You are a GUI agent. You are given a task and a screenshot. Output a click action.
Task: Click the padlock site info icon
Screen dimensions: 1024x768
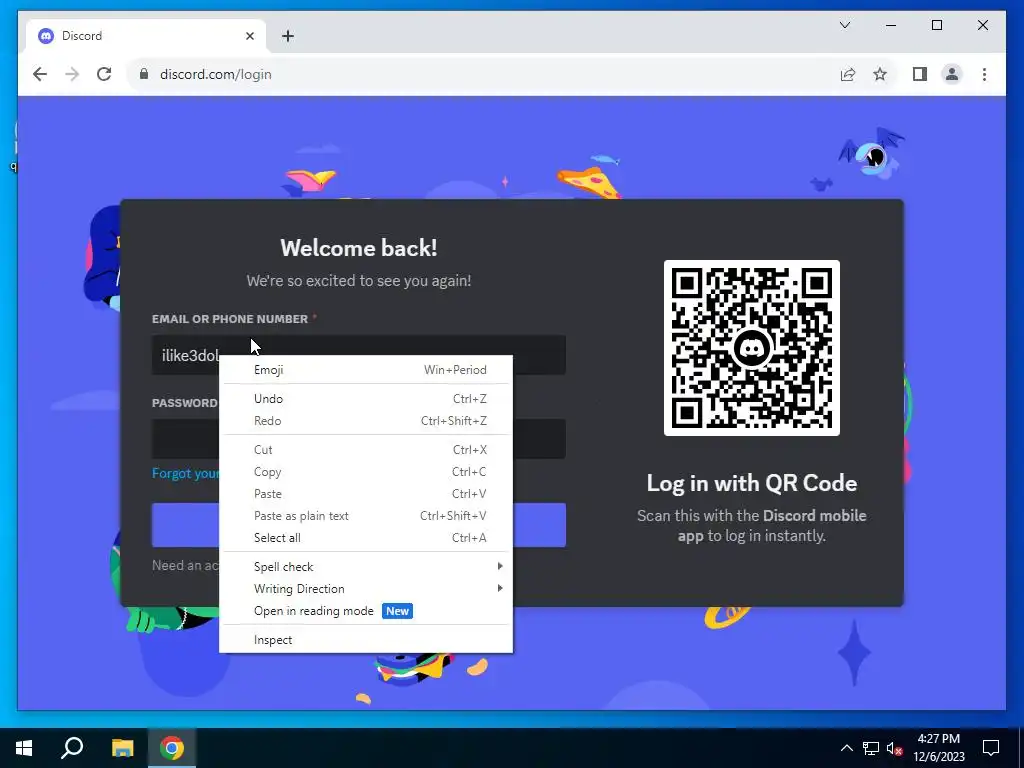(x=144, y=74)
